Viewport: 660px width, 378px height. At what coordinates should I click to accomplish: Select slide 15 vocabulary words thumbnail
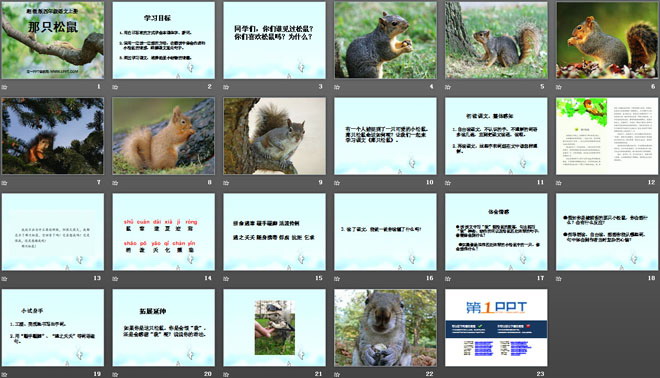coord(274,232)
